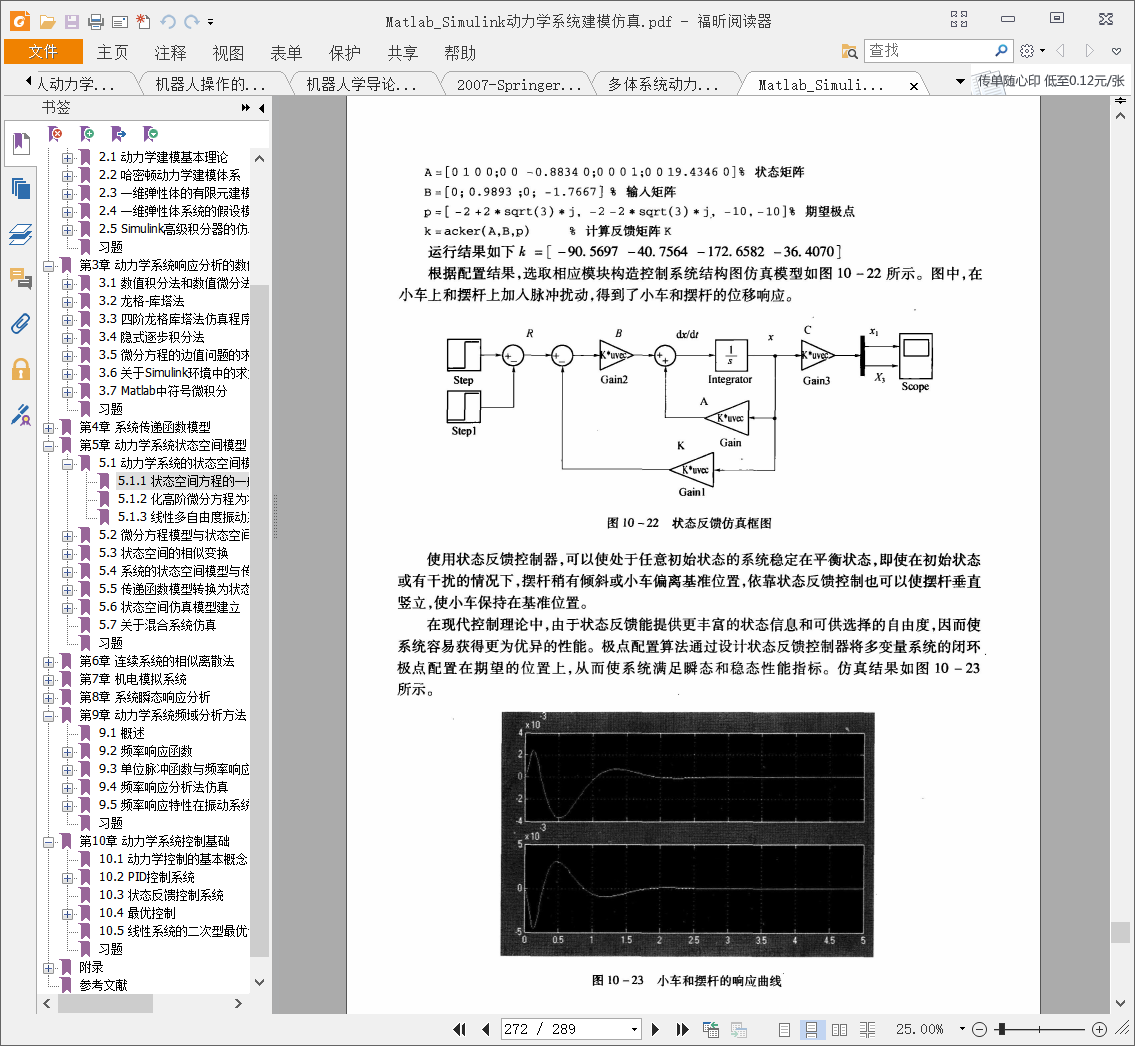Screen dimensions: 1135x1046
Task: Select facing pages view mode icon
Action: pos(840,1029)
